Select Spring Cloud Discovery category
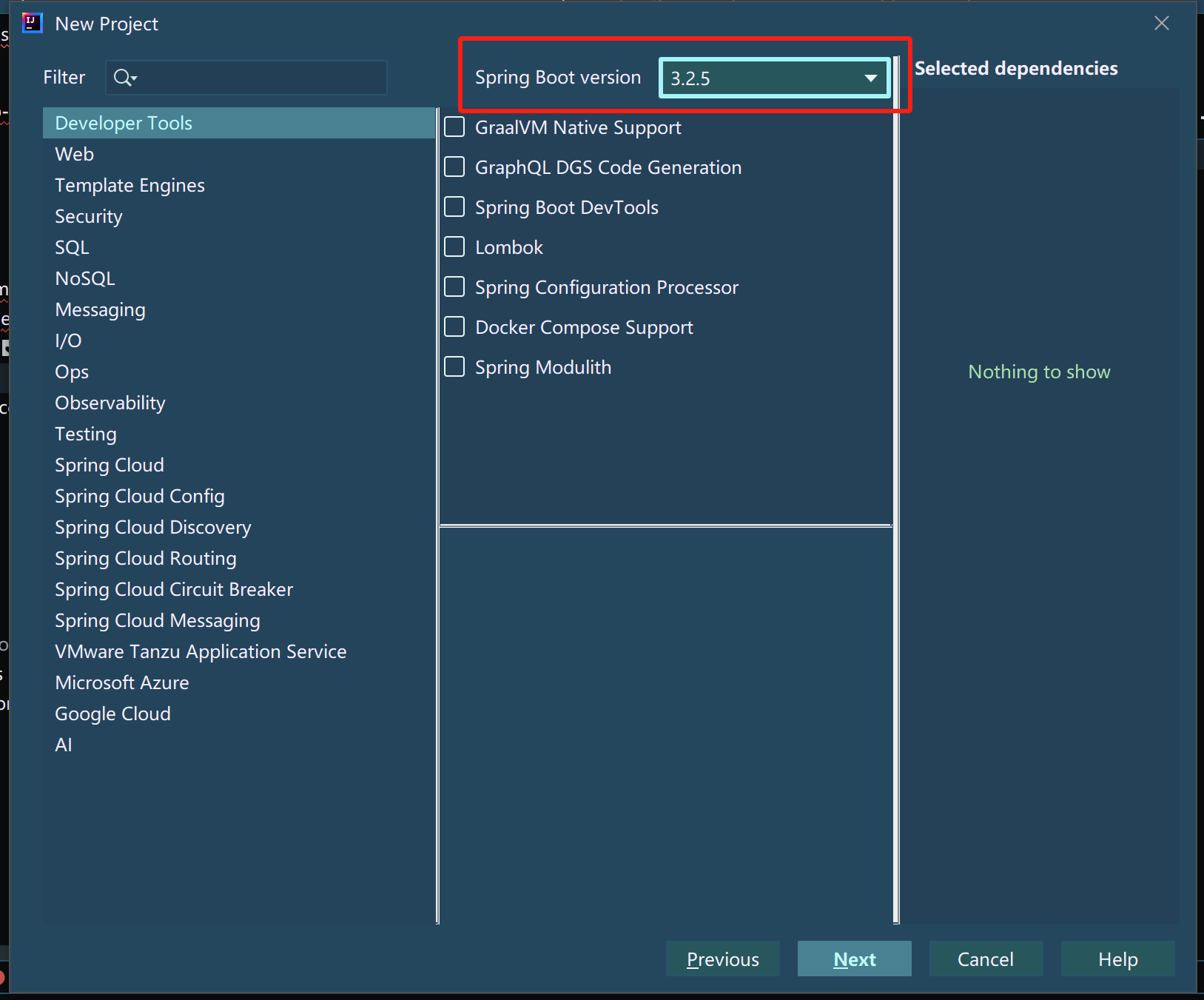 [239, 527]
